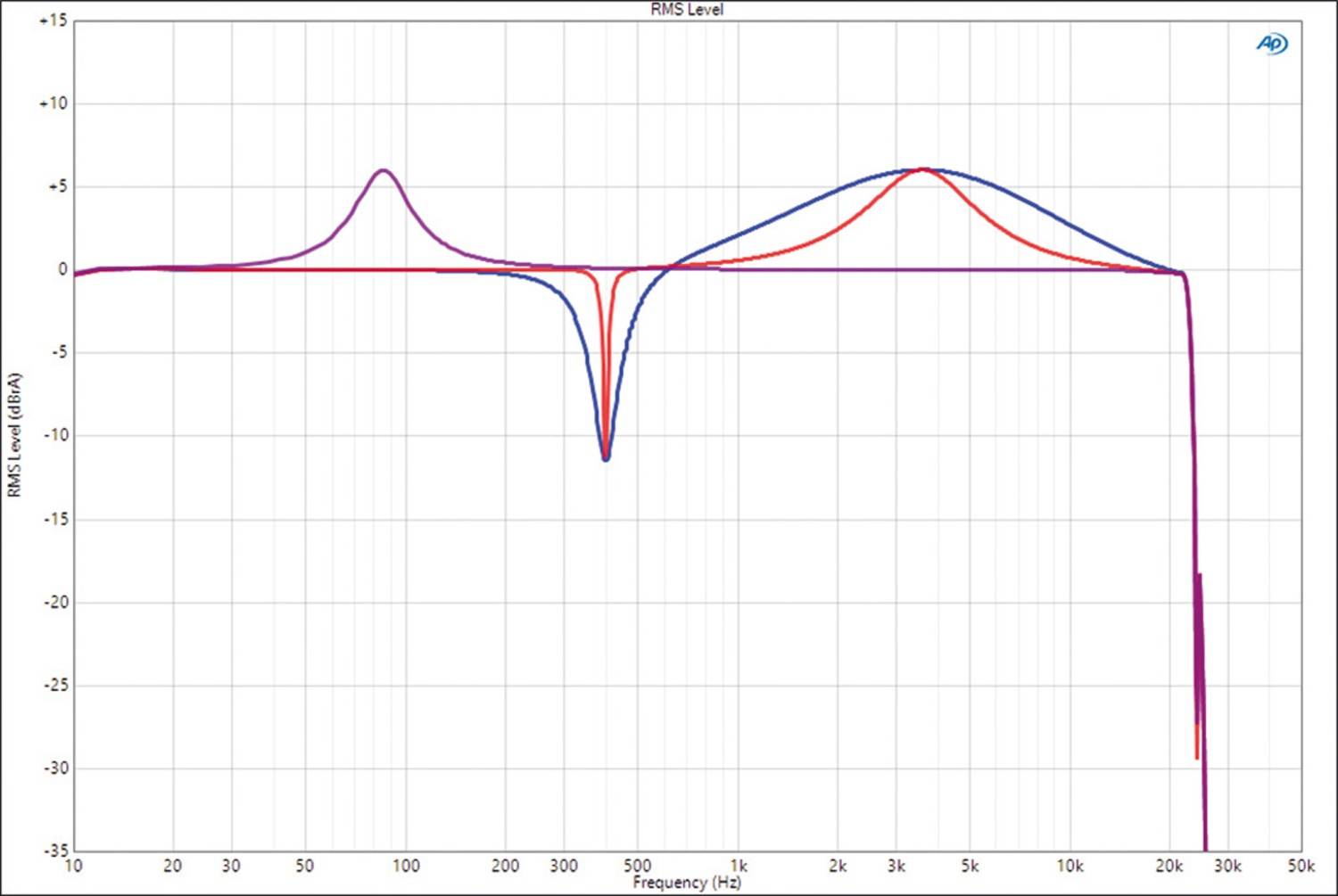Click the 10k frequency axis label
This screenshot has width=1338, height=896.
tap(1070, 866)
